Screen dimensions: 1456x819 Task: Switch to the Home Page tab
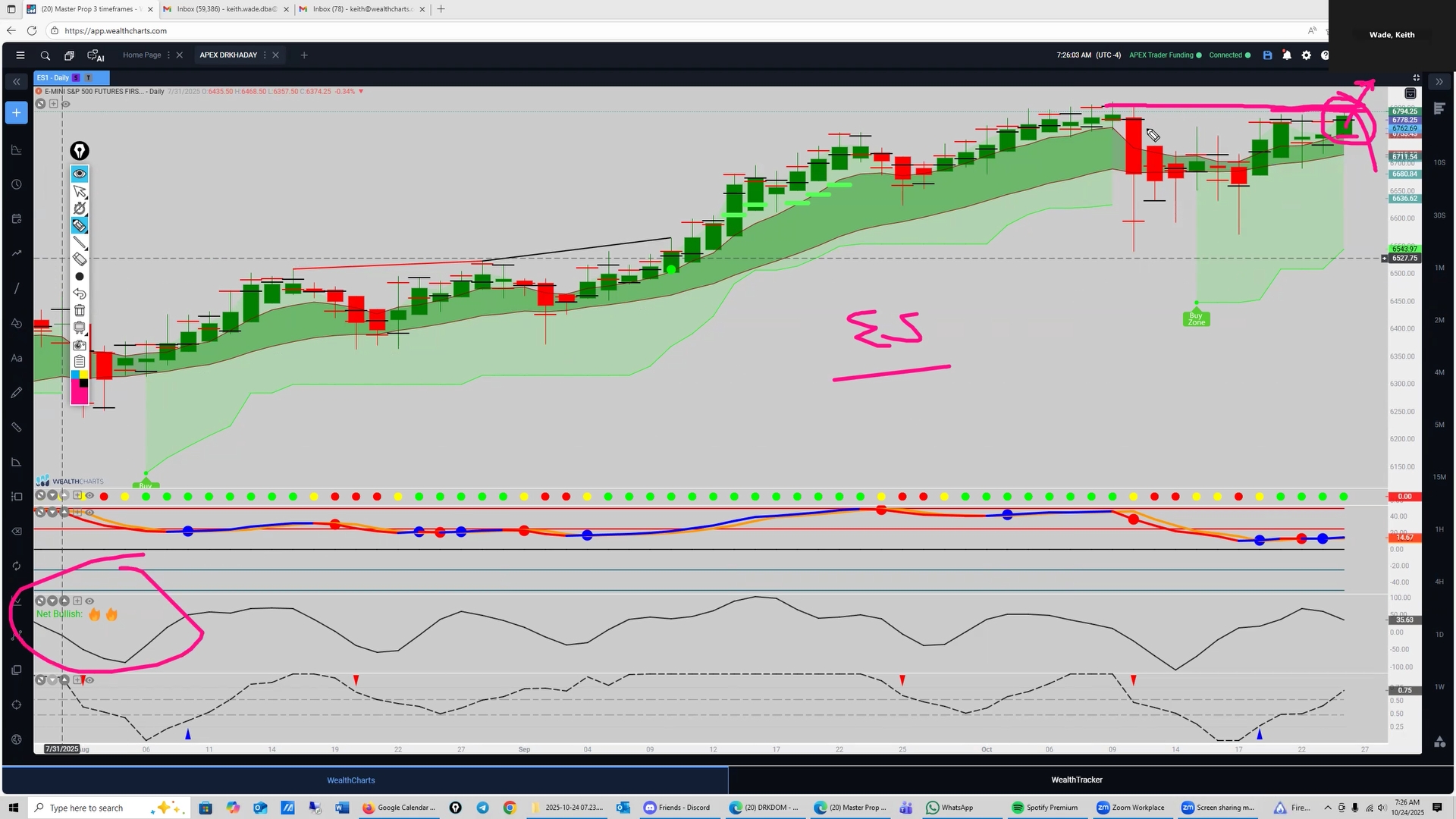coord(142,55)
